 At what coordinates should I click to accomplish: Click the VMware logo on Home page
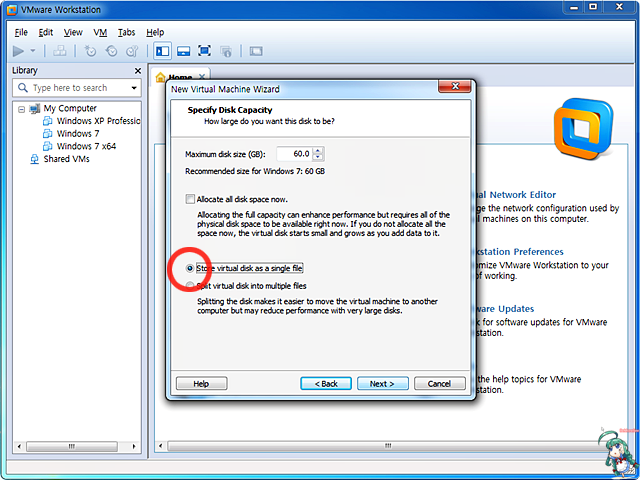[583, 129]
